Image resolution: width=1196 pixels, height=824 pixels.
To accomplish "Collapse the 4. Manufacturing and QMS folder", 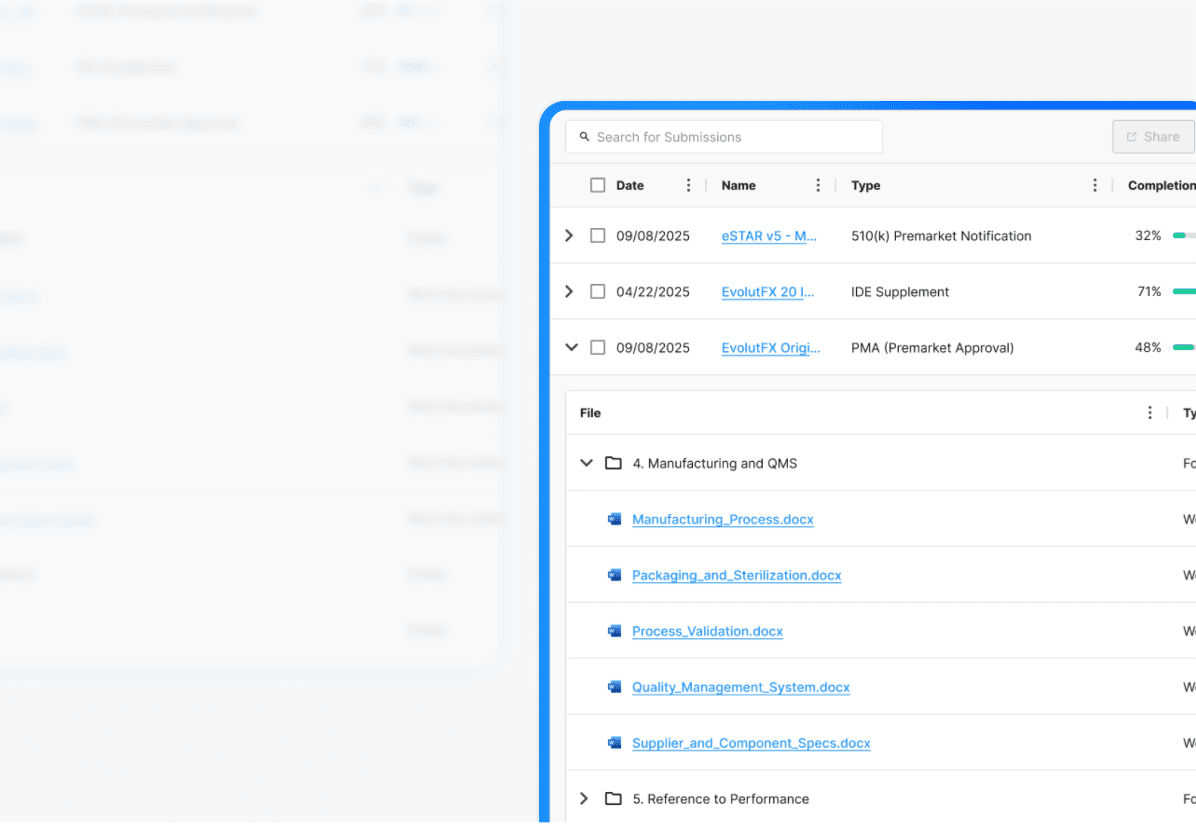I will click(x=586, y=463).
